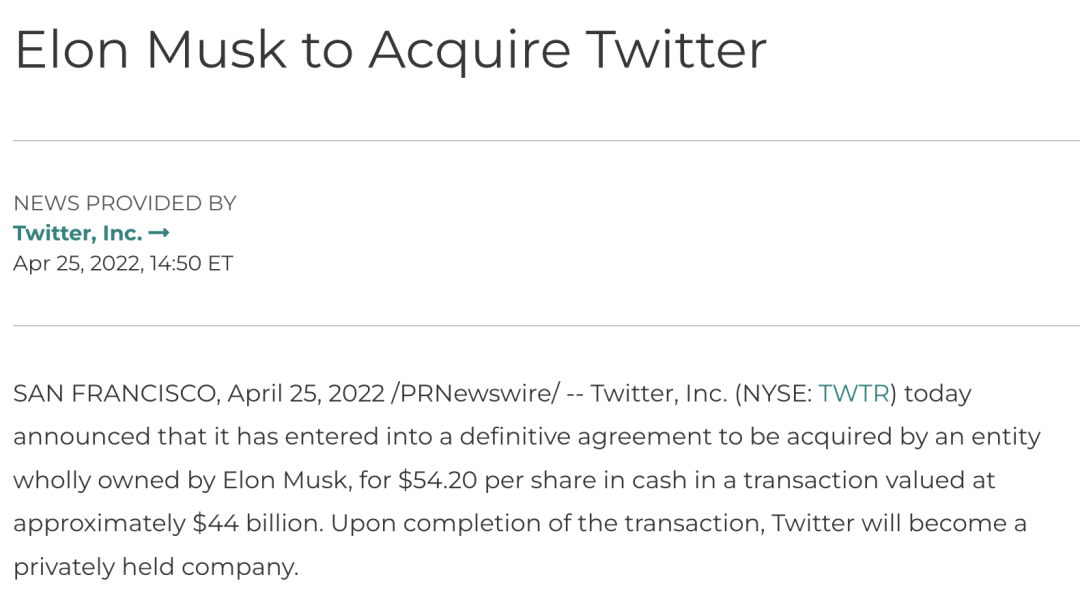Image resolution: width=1080 pixels, height=605 pixels.
Task: Click the "$54.20" per share price
Action: (x=439, y=480)
